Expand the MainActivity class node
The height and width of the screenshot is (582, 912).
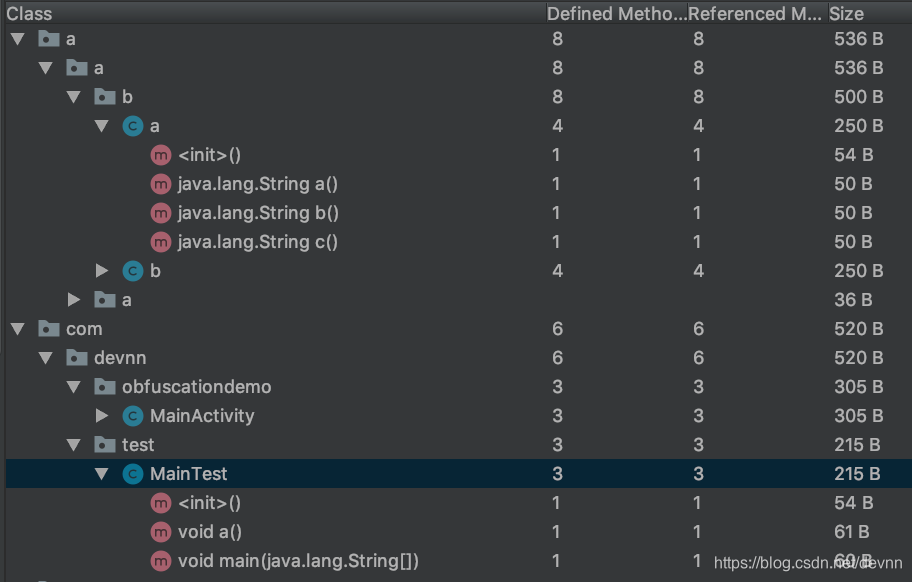pos(101,416)
